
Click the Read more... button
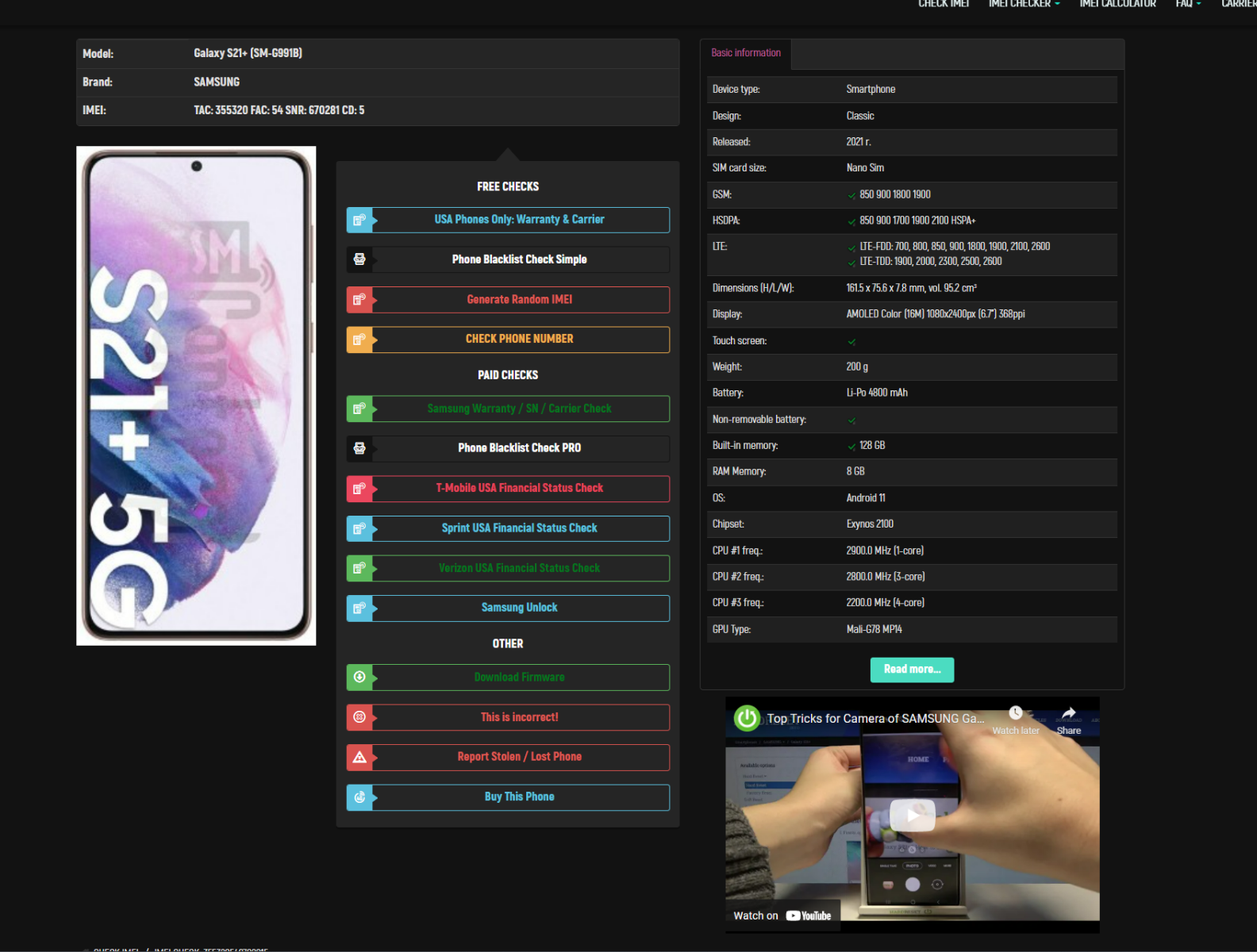[912, 670]
